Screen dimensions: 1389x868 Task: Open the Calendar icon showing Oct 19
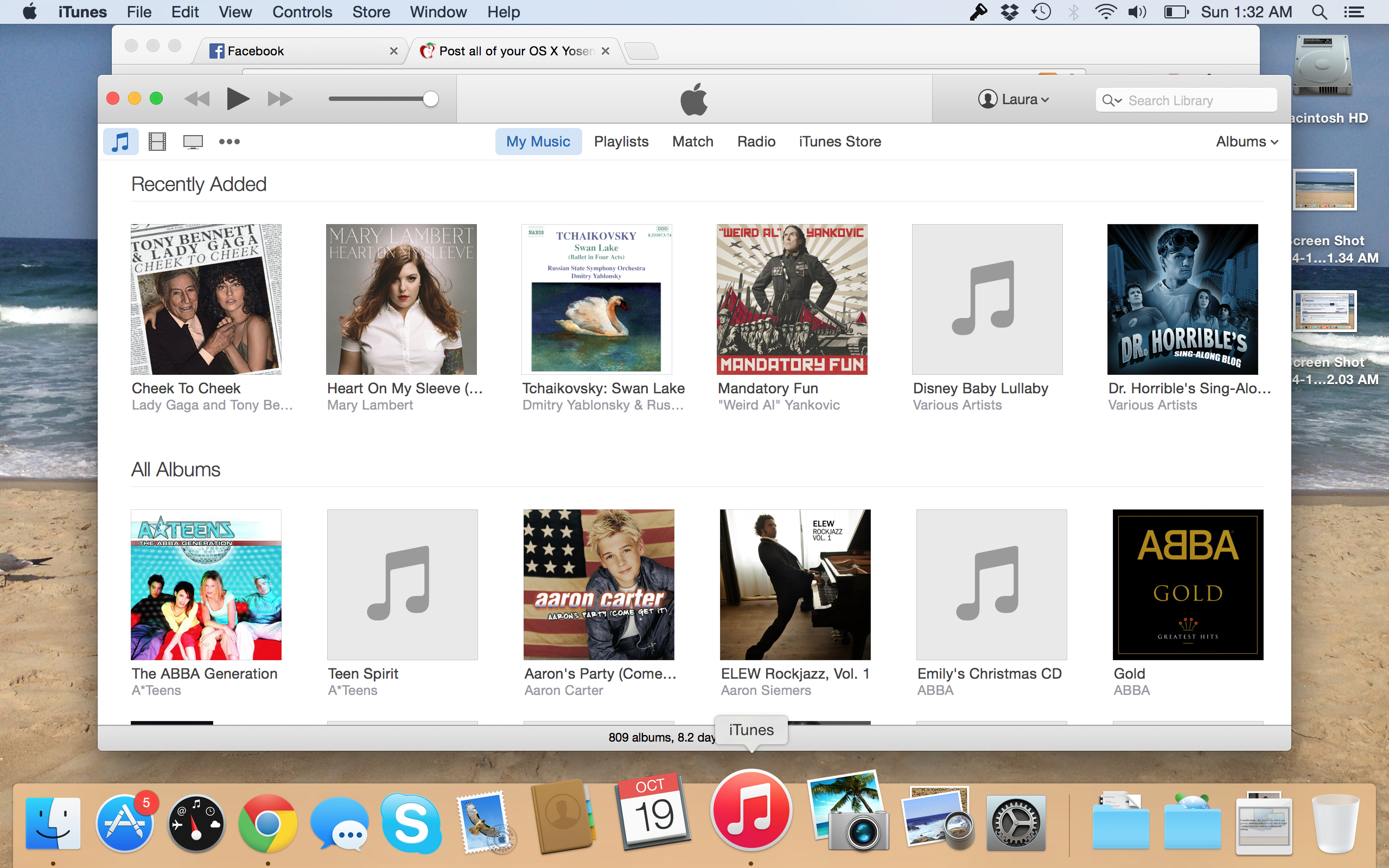pos(654,812)
